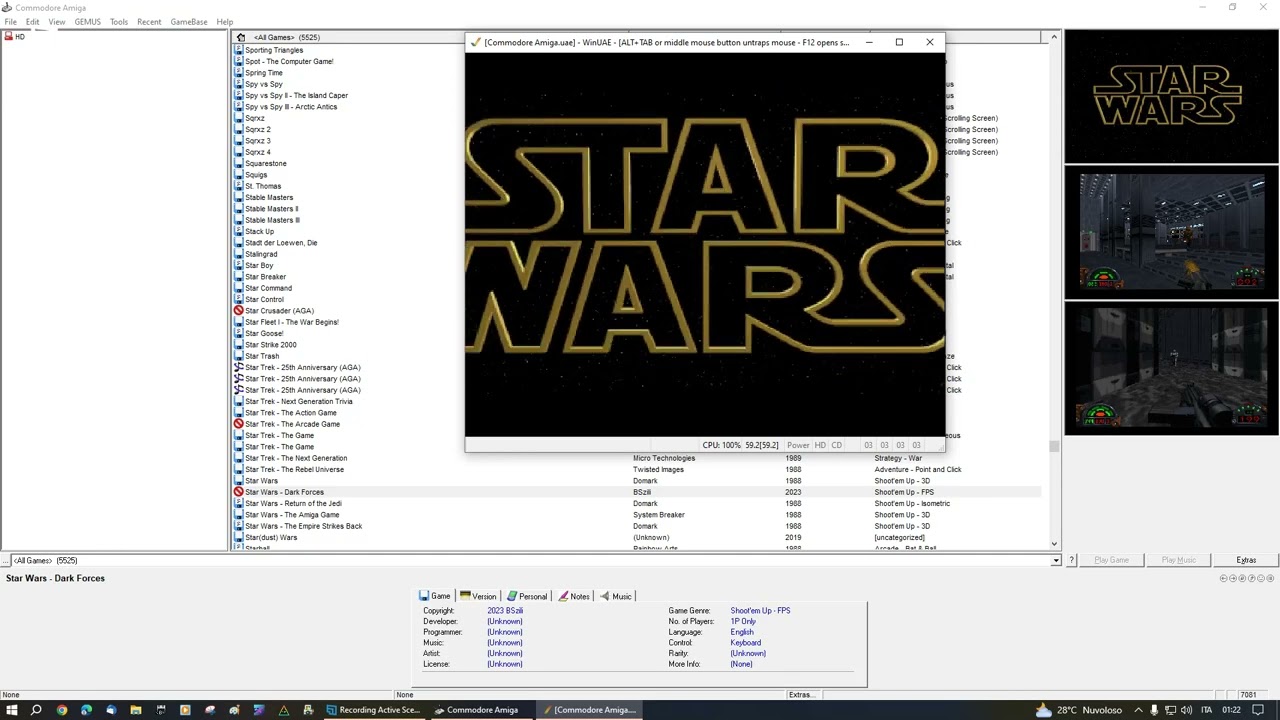Viewport: 1280px width, 720px height.
Task: Open the File menu
Action: 10,22
